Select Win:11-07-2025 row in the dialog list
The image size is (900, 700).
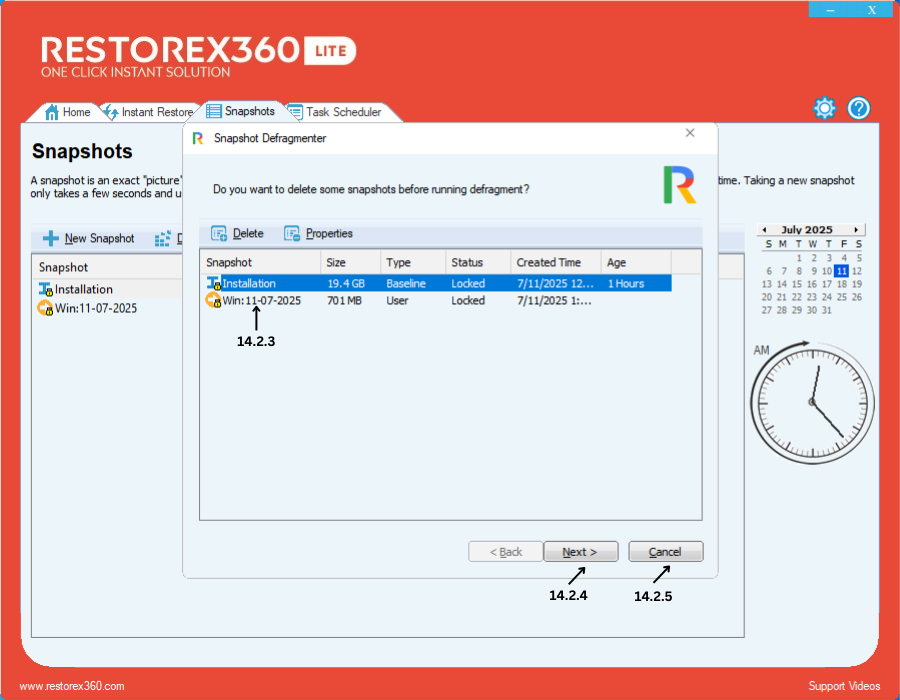pos(261,301)
